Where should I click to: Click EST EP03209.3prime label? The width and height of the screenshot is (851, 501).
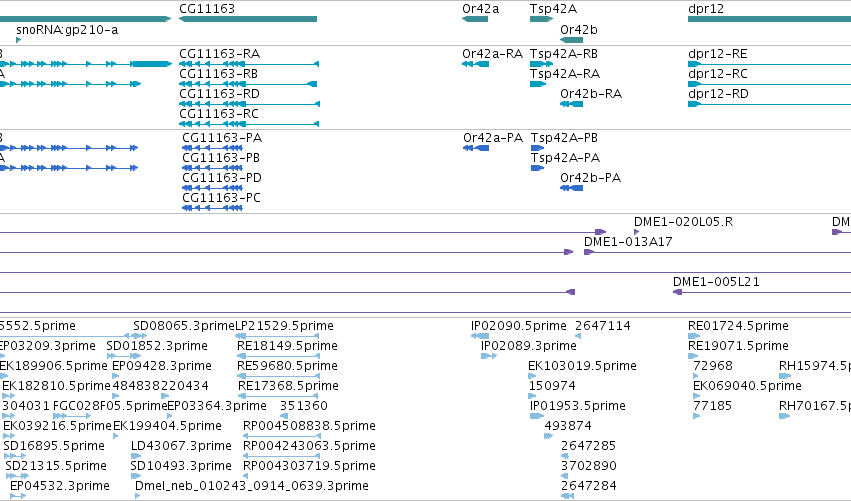(47, 346)
